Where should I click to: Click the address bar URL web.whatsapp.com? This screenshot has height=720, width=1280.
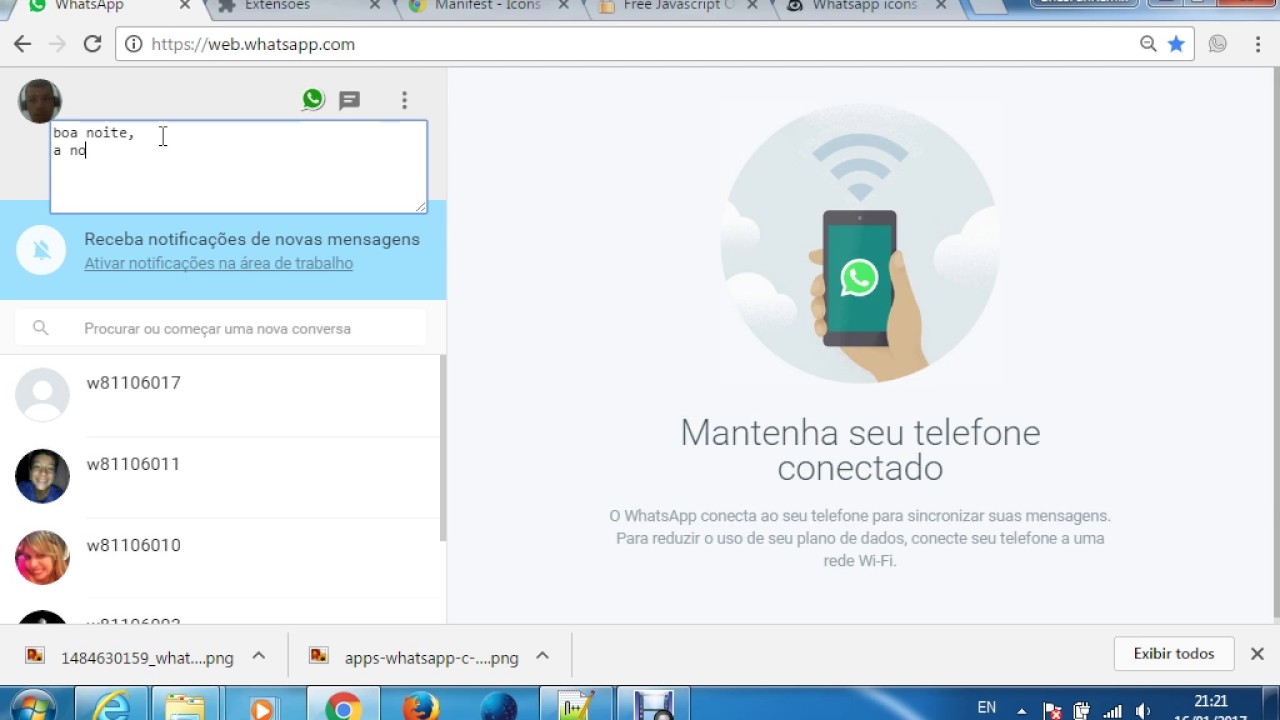click(253, 44)
